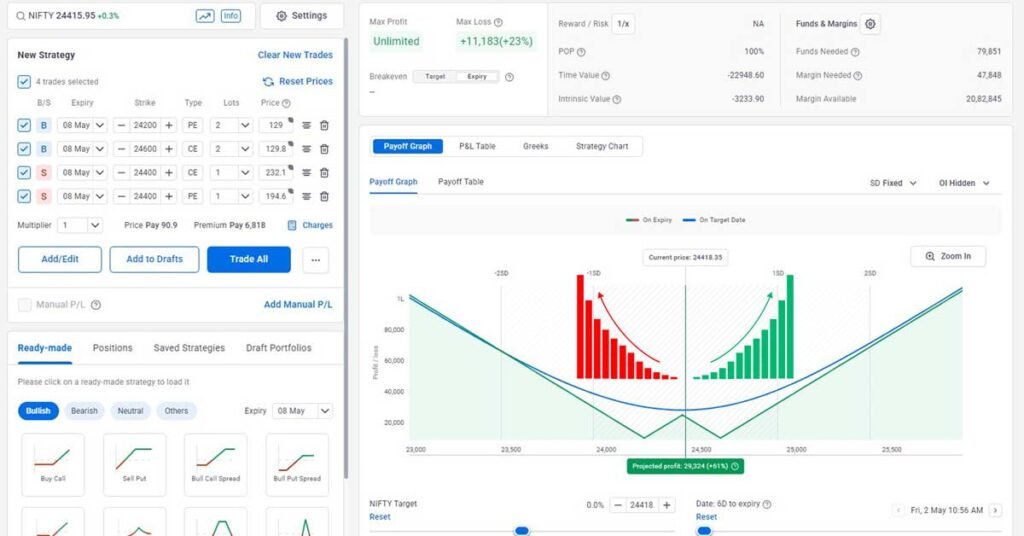
Task: Click Zoom In on payoff graph
Action: point(948,257)
